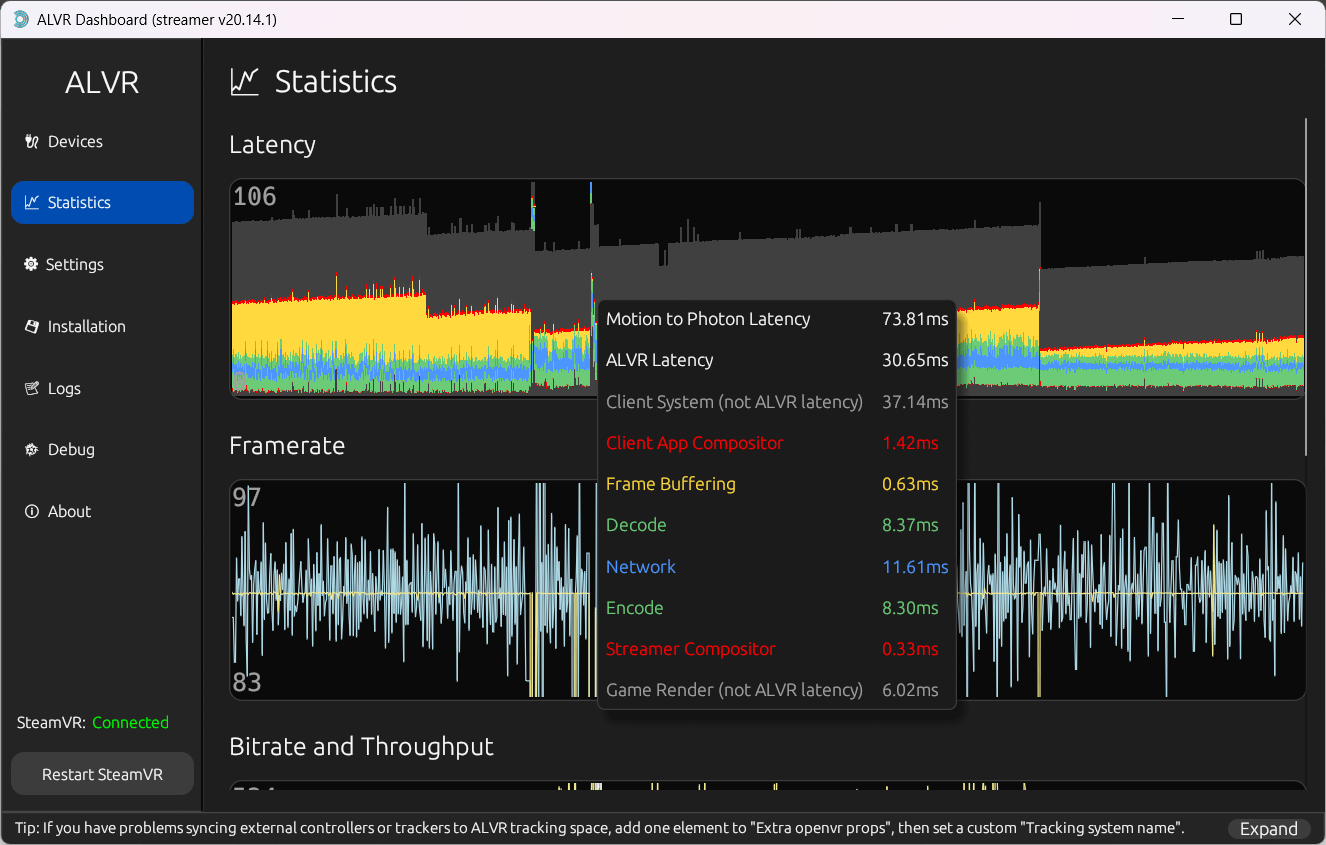Screen dimensions: 1326x845
Task: Click the Statistics heading chart icon
Action: 244,82
